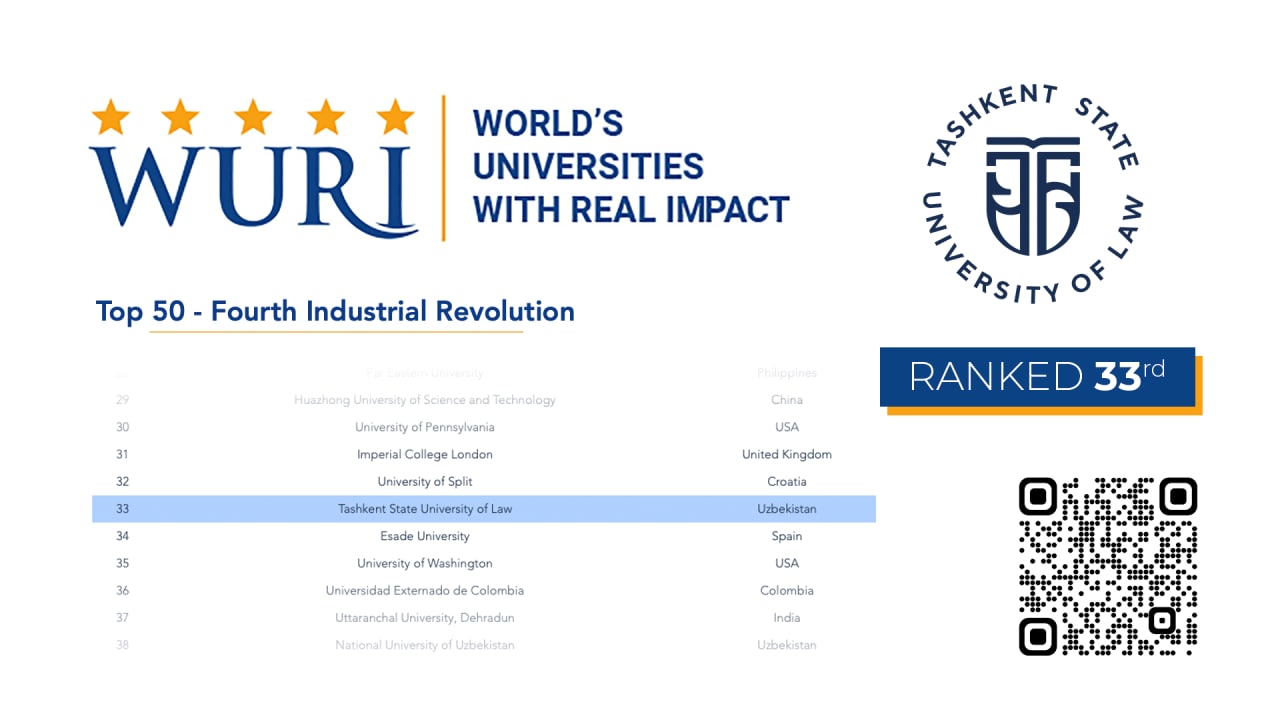This screenshot has height=720, width=1280.
Task: Click the "RANKED 33rd" badge
Action: point(1038,377)
